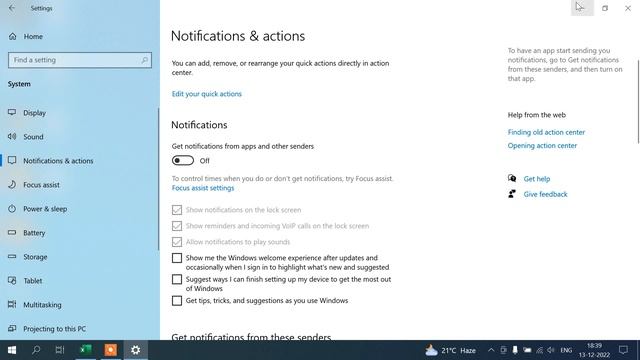Open the orange app in taskbar

(111, 350)
